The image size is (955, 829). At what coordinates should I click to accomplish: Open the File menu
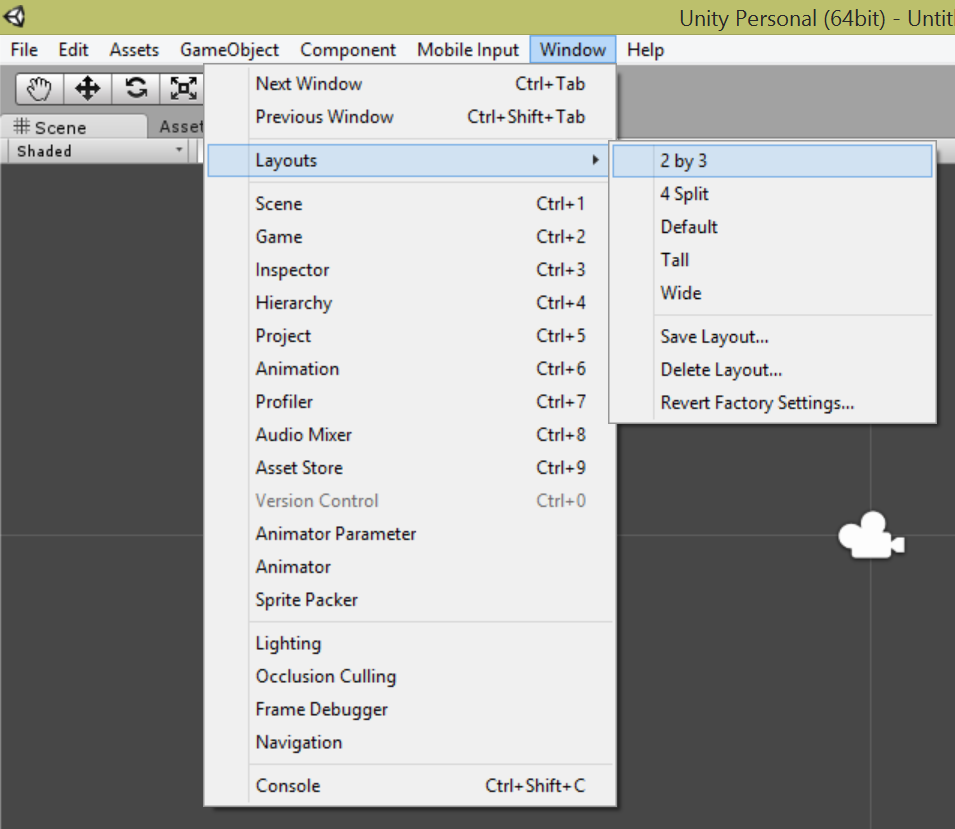pyautogui.click(x=24, y=49)
